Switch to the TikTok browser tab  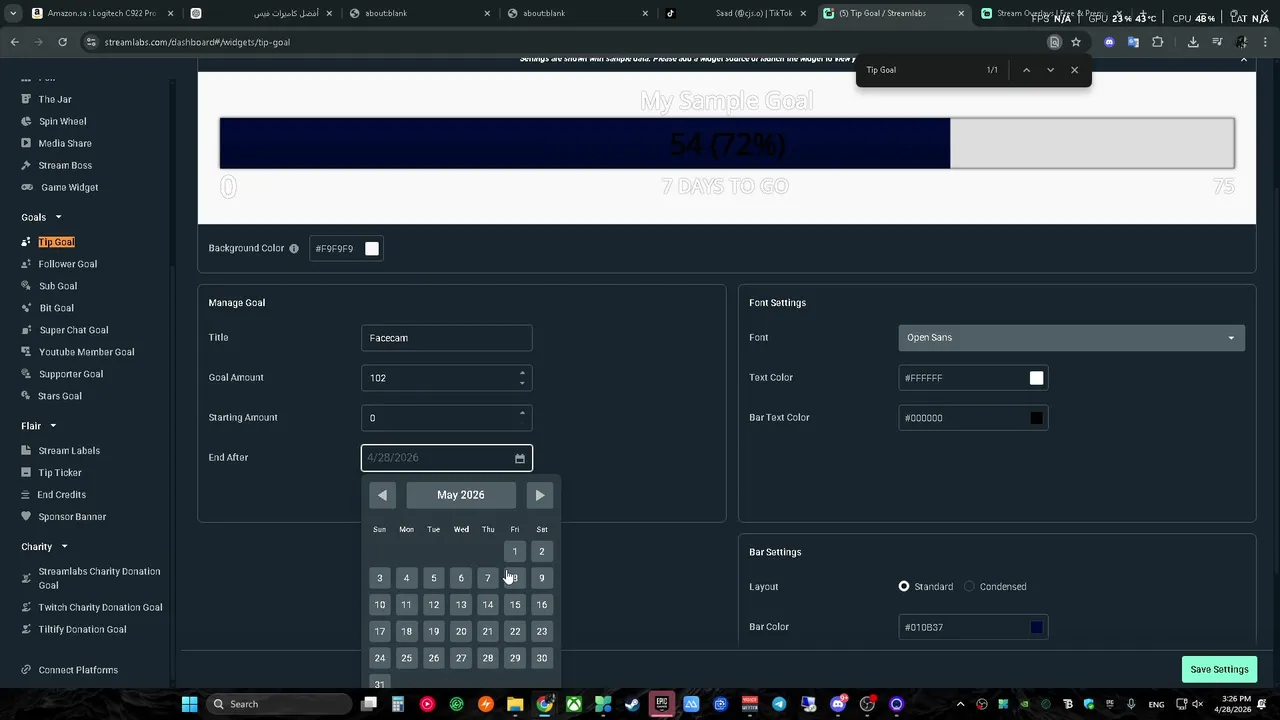735,13
